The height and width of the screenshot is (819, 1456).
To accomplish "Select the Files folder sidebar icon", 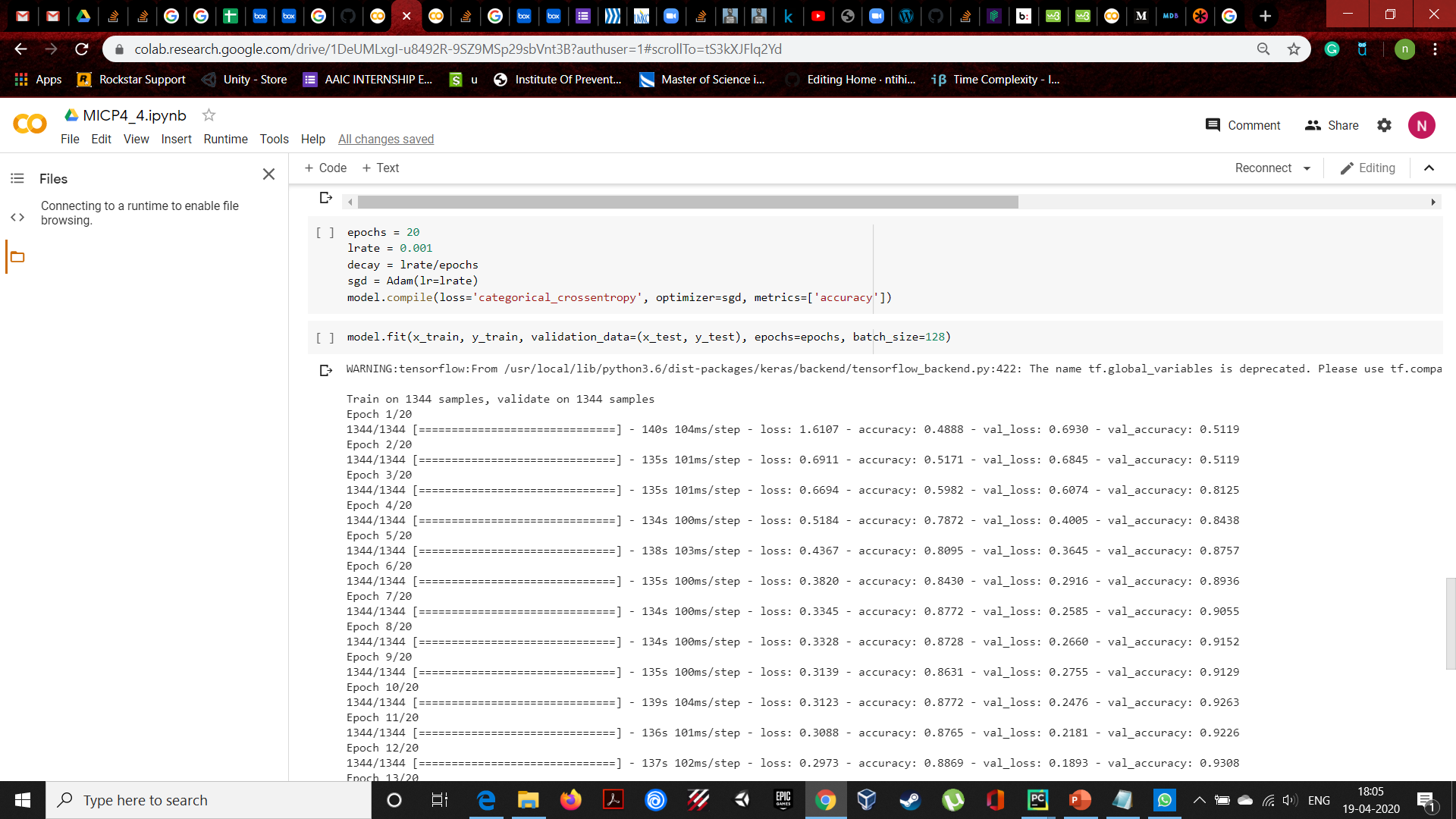I will [17, 257].
